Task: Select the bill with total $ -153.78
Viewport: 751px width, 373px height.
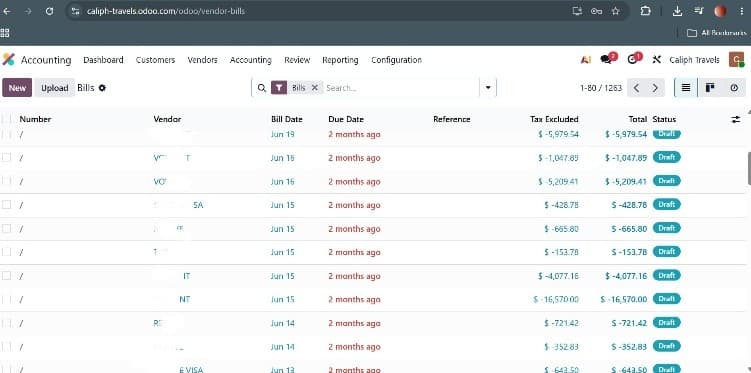Action: tap(6, 252)
